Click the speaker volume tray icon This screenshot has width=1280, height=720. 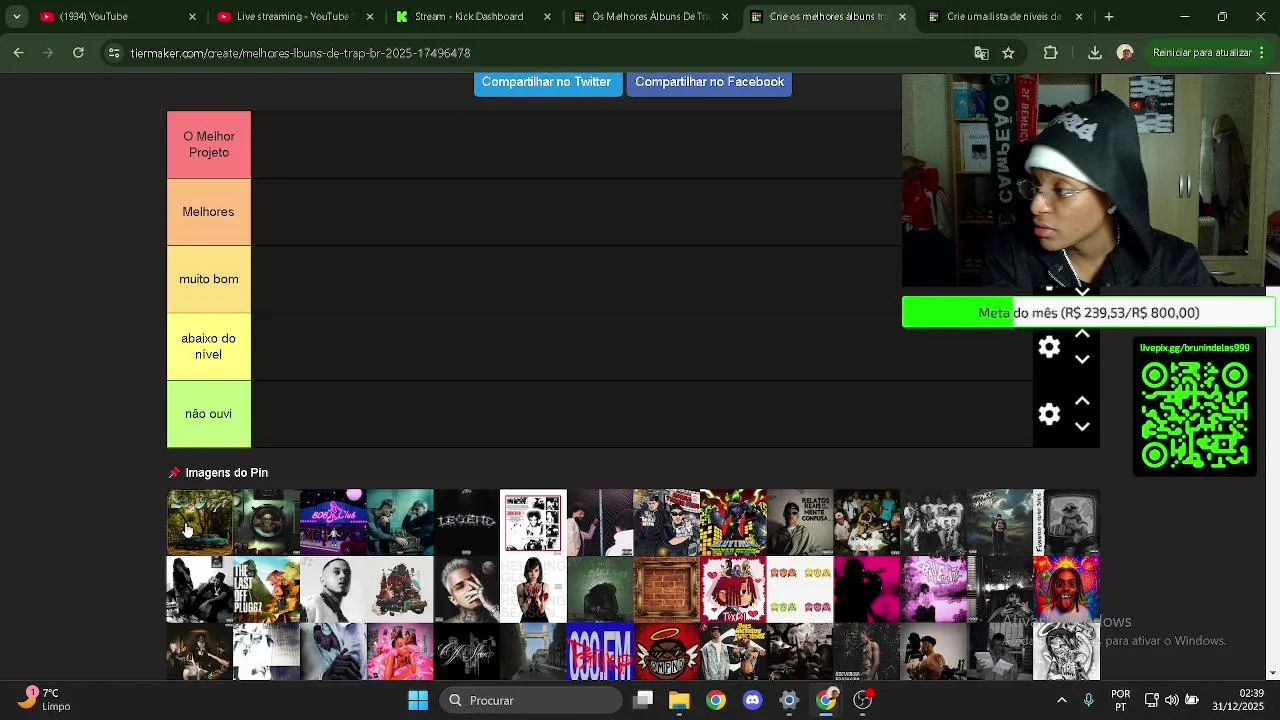pyautogui.click(x=1172, y=700)
